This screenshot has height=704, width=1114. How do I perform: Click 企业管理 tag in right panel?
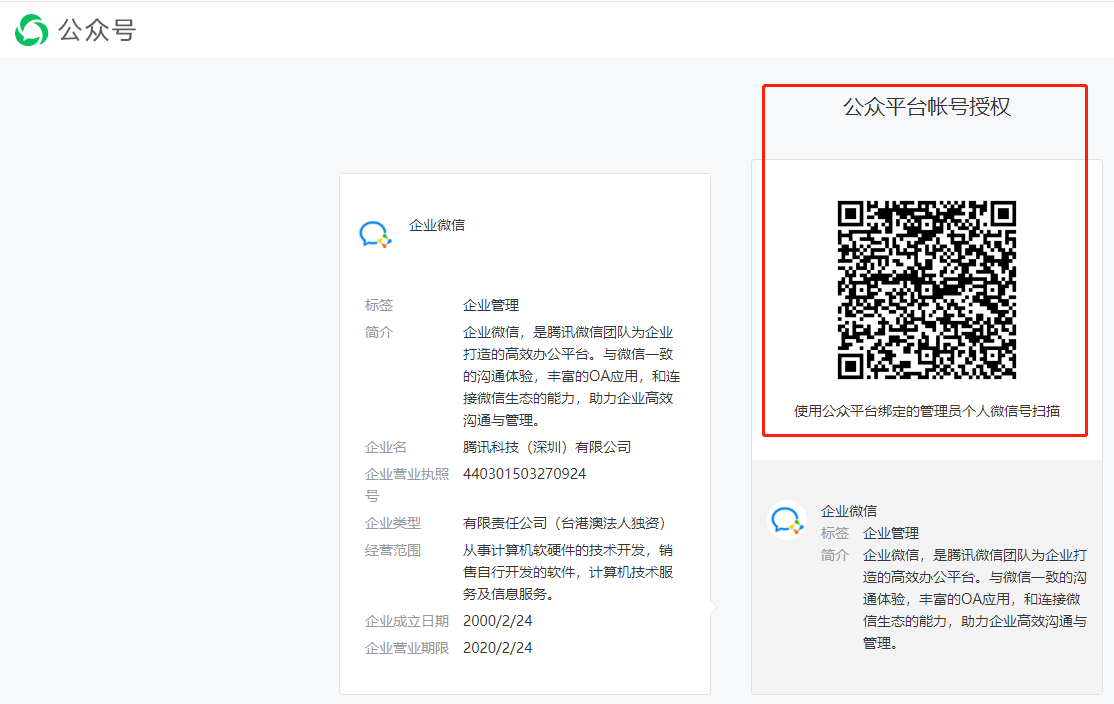(x=891, y=533)
